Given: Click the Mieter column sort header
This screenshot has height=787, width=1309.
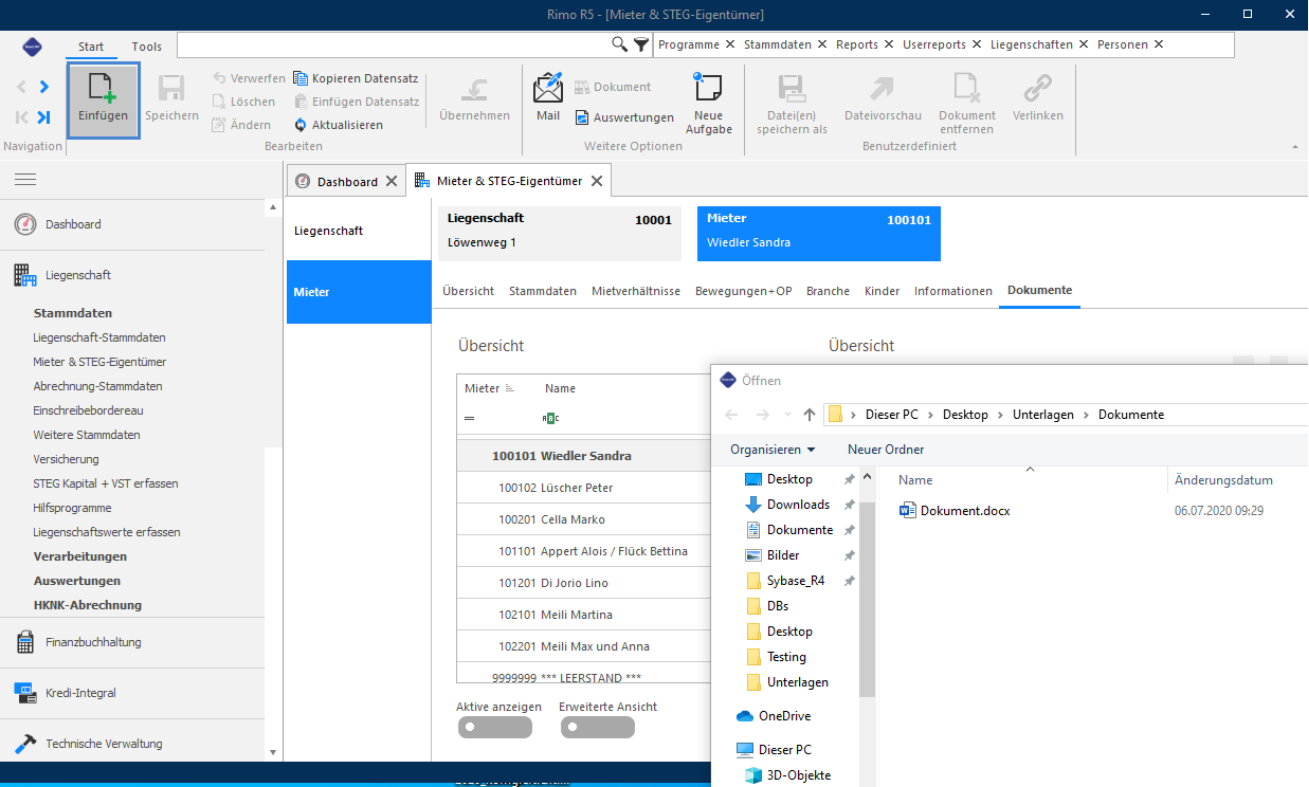Looking at the screenshot, I should [x=489, y=389].
